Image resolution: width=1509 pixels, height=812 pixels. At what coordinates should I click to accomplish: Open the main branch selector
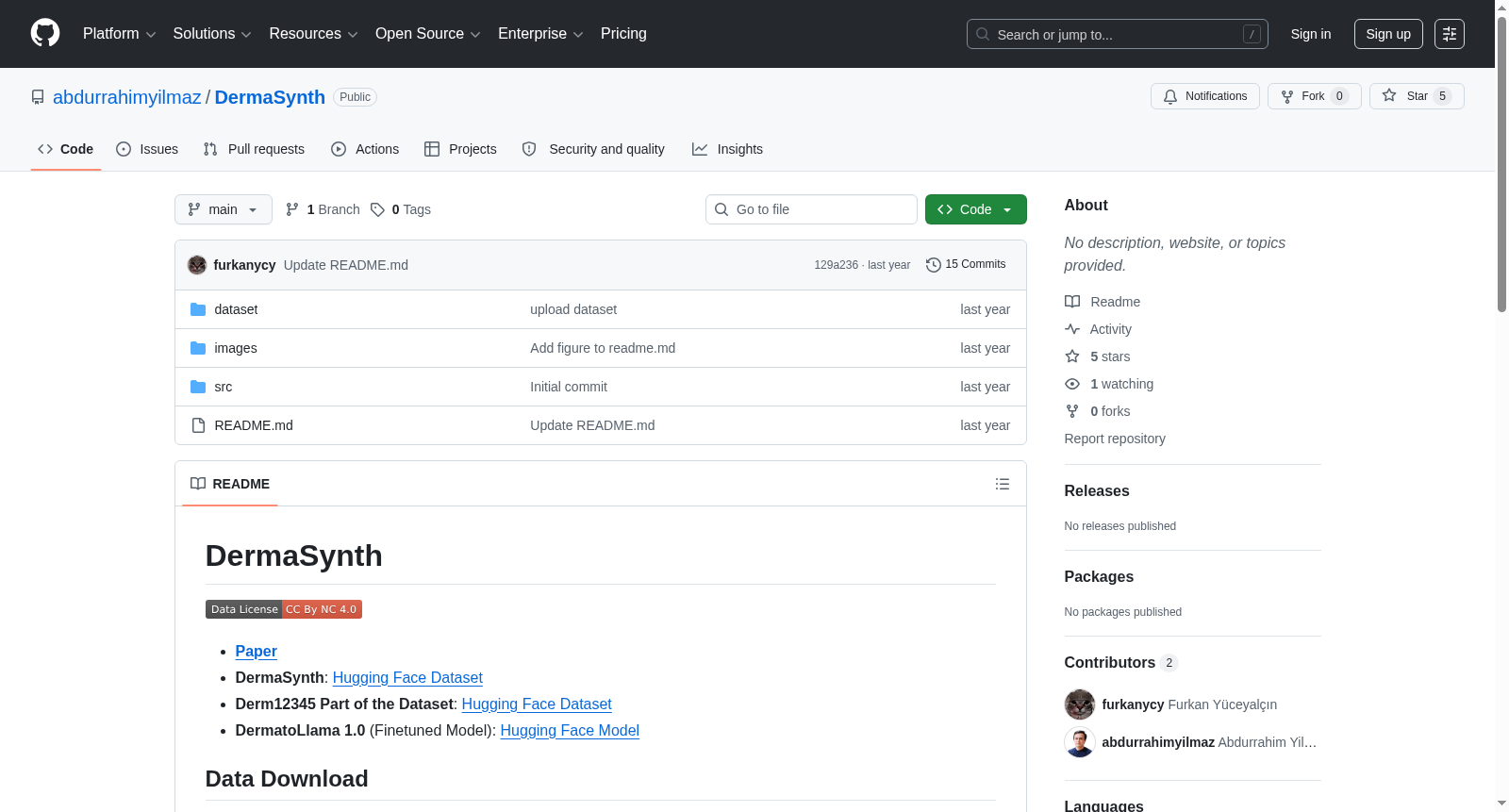click(x=224, y=209)
